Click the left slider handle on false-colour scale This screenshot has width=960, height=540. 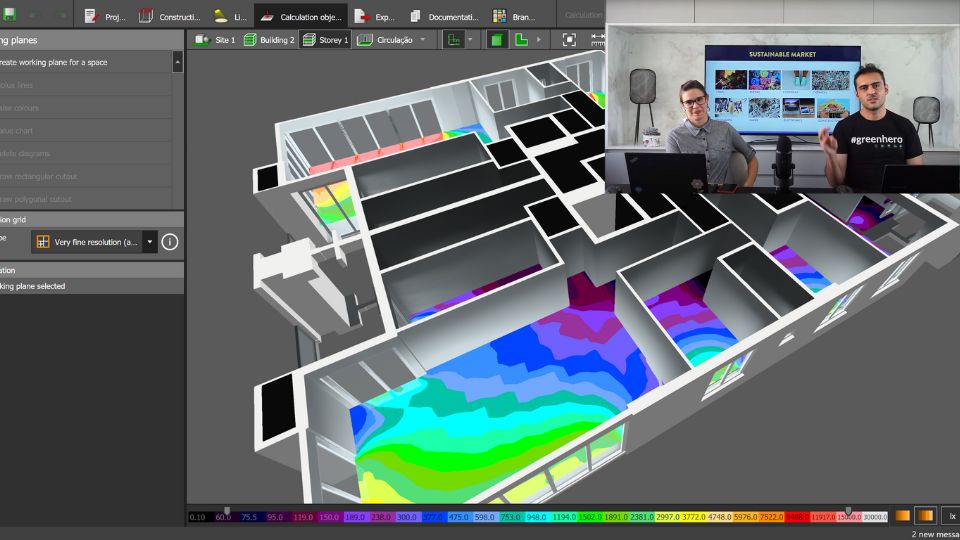pos(227,510)
